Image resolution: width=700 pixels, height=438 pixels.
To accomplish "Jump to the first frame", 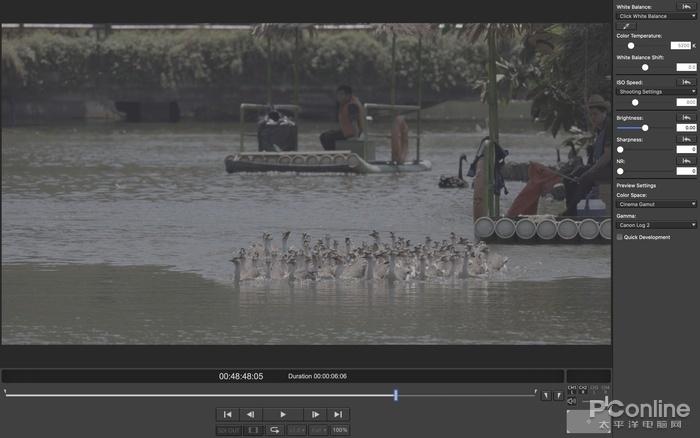I will pyautogui.click(x=228, y=414).
